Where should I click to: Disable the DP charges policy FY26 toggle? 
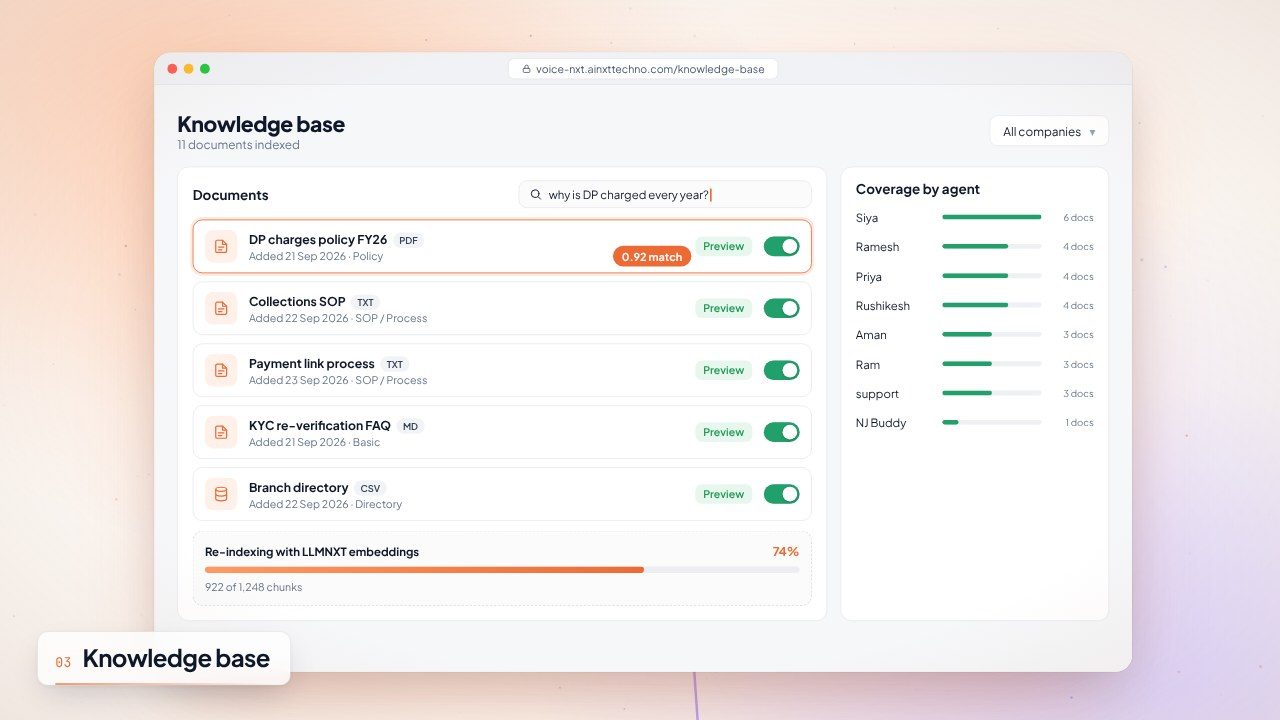point(782,246)
